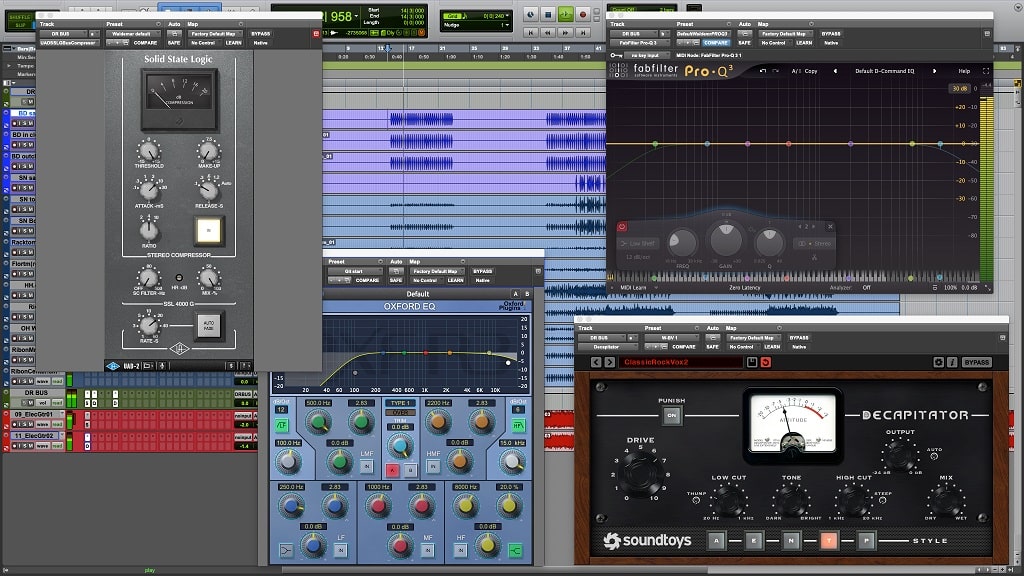
Task: Select style A in Decapitator
Action: pyautogui.click(x=716, y=541)
